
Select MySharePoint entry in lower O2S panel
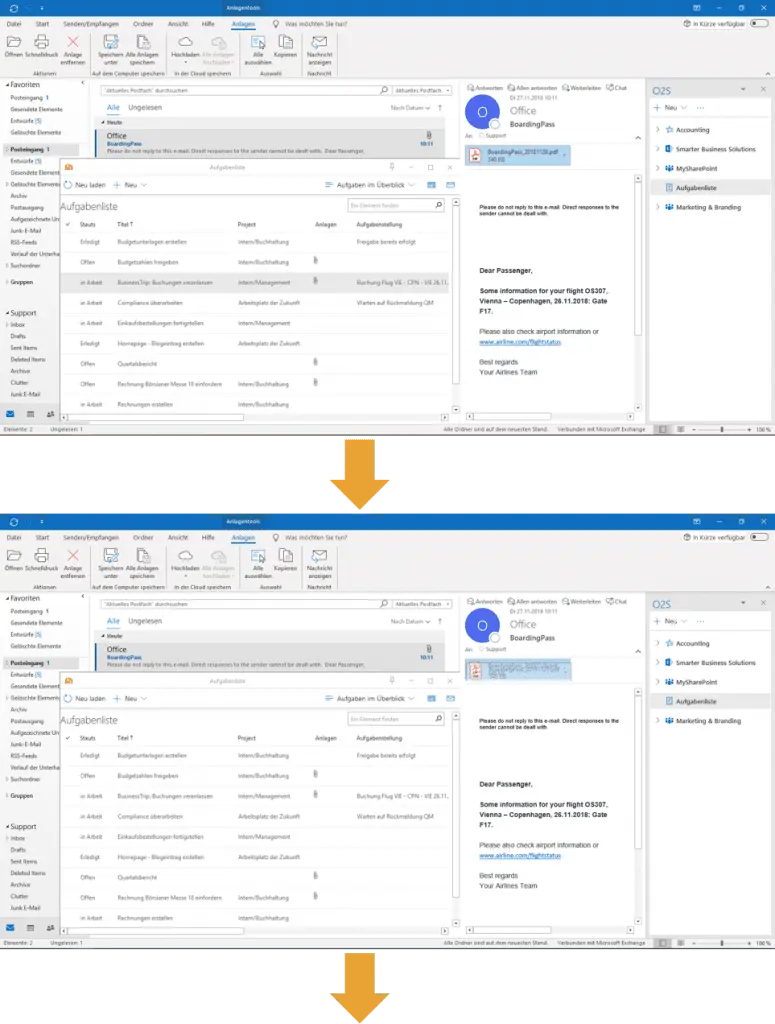click(x=696, y=682)
